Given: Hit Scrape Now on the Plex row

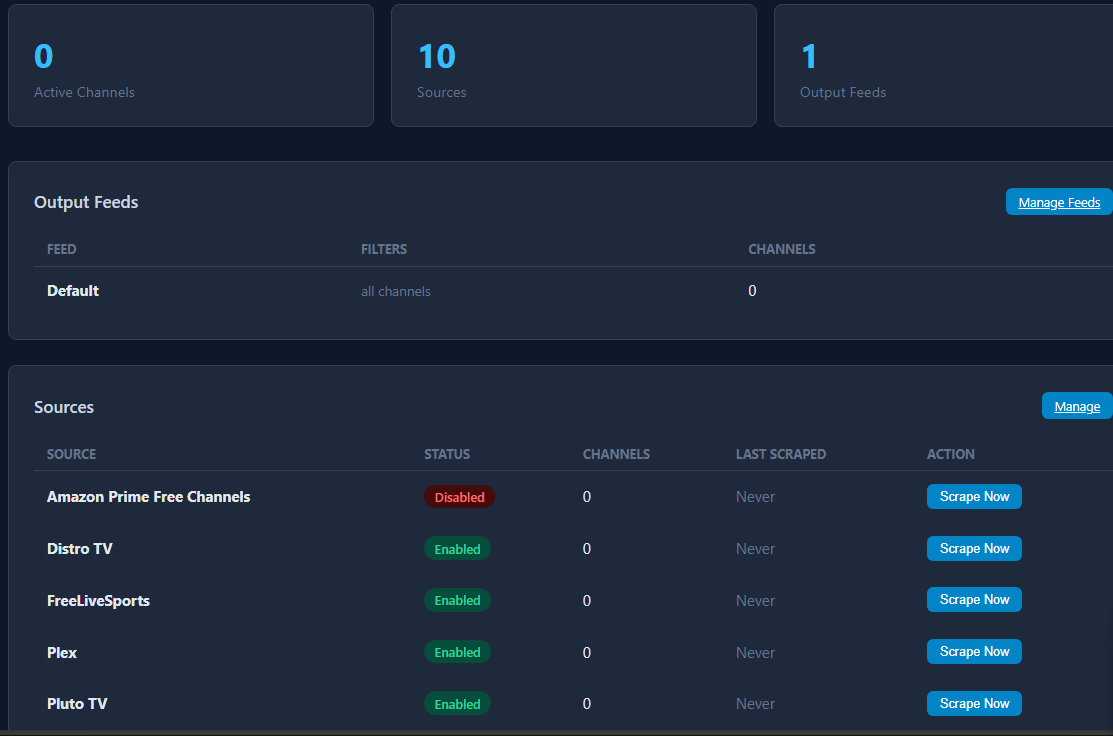Looking at the screenshot, I should coord(974,652).
